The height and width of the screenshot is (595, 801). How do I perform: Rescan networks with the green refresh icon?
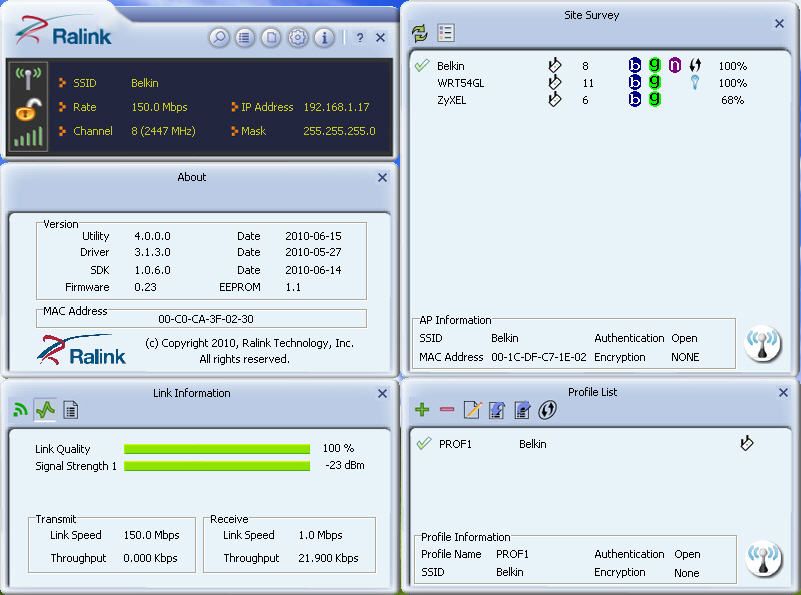419,31
